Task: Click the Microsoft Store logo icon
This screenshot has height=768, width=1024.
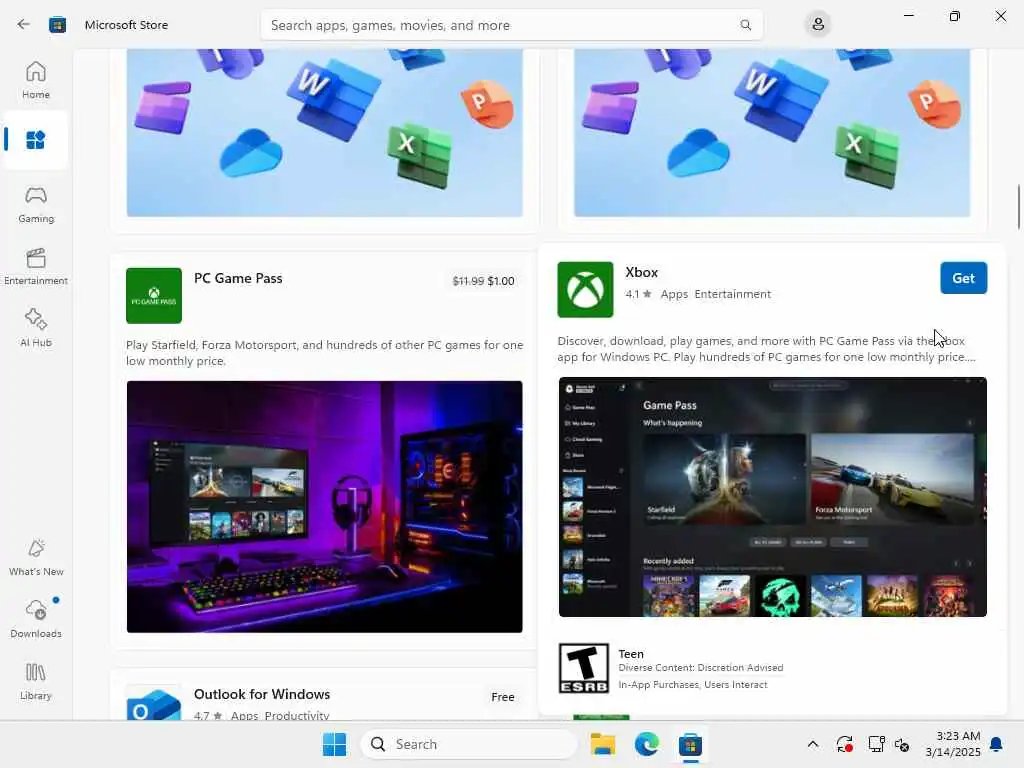Action: point(57,25)
